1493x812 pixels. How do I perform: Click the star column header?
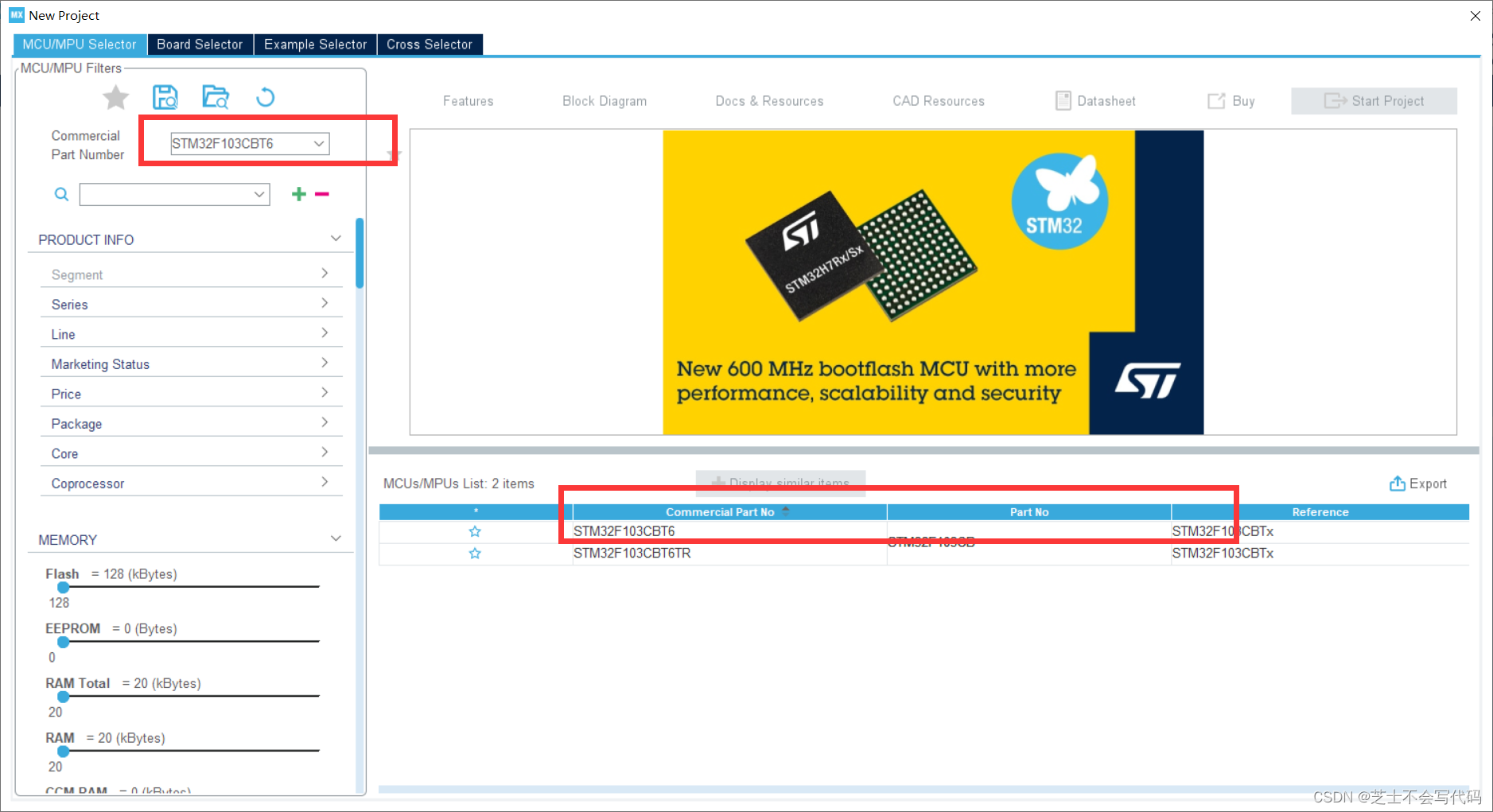(476, 512)
